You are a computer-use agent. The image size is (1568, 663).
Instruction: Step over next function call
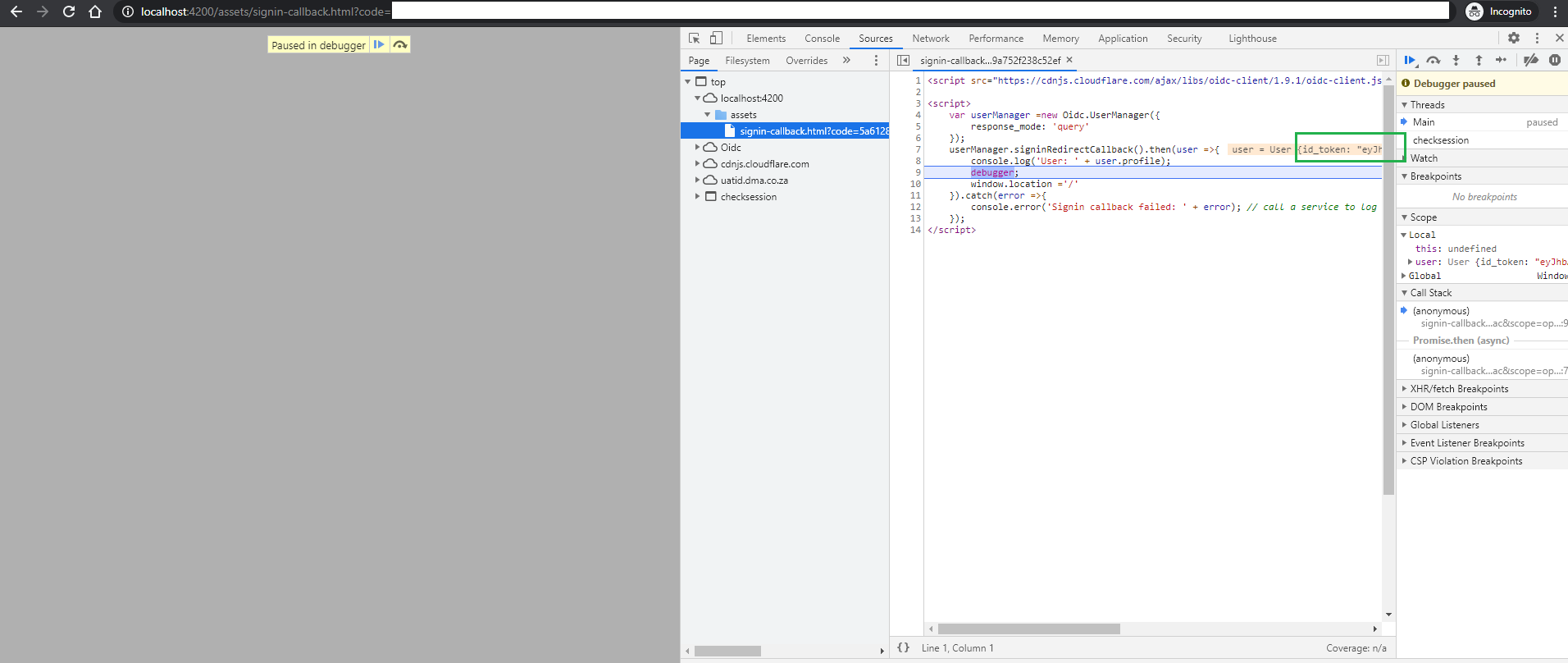click(x=1434, y=60)
